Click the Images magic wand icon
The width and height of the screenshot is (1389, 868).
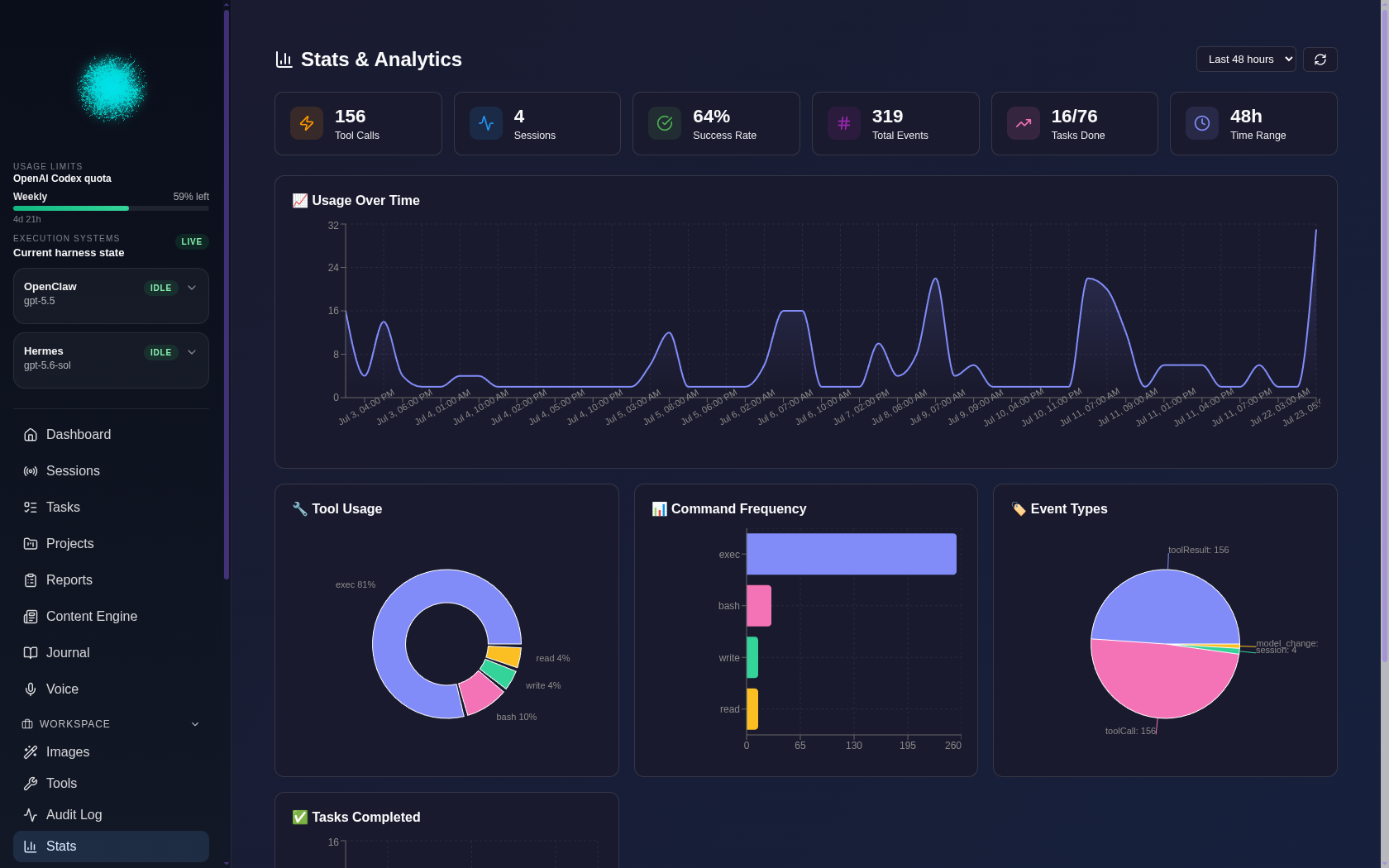click(x=31, y=752)
